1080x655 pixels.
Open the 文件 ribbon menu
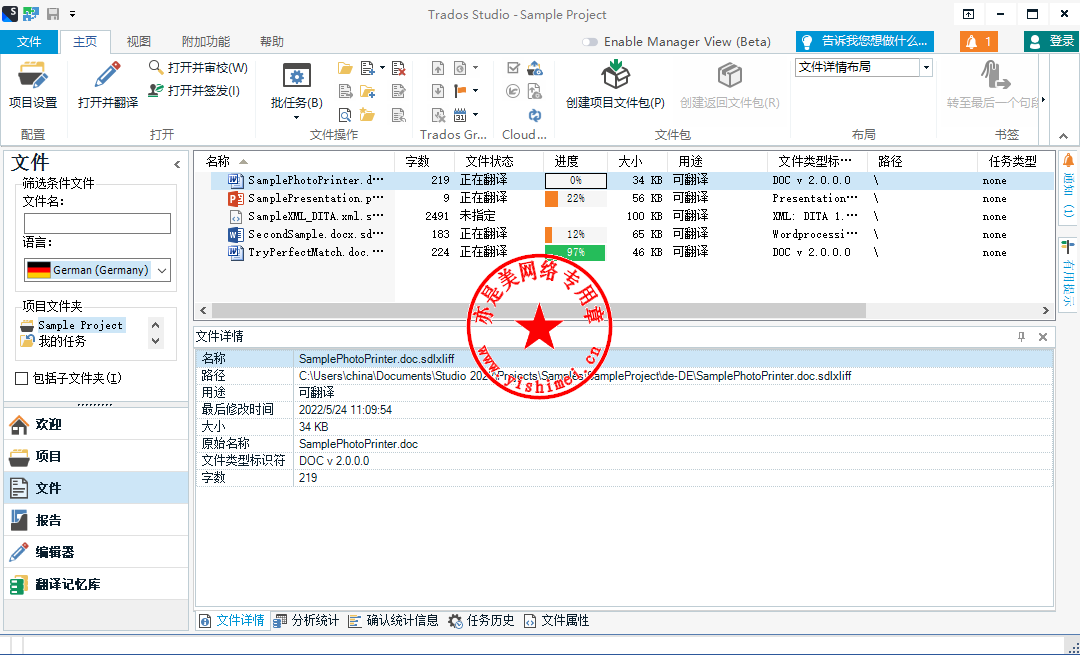point(29,42)
